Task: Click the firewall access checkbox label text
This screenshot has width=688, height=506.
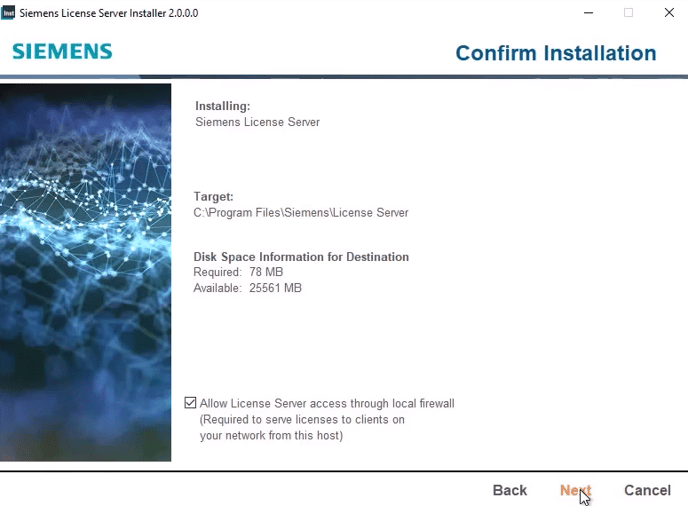Action: pyautogui.click(x=327, y=404)
